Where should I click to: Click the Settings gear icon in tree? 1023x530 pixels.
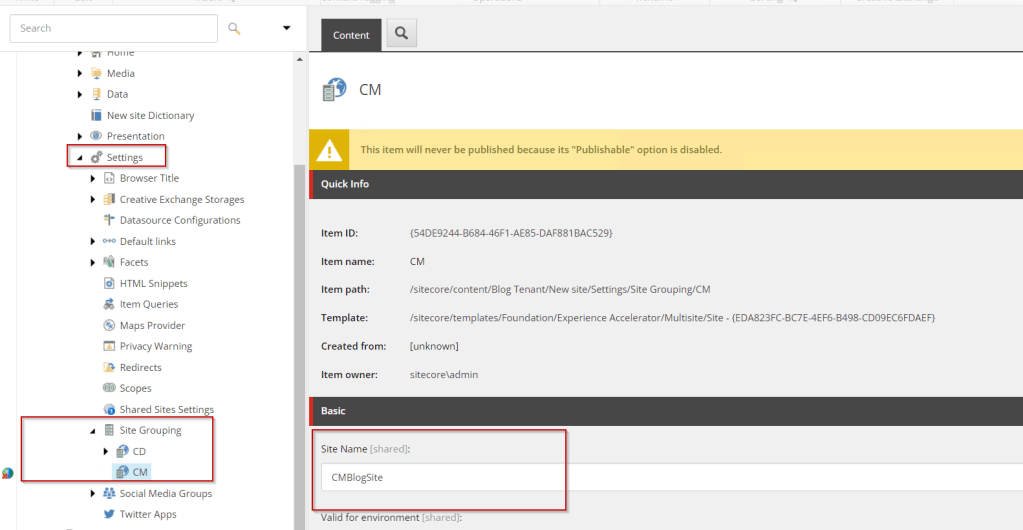[x=96, y=157]
